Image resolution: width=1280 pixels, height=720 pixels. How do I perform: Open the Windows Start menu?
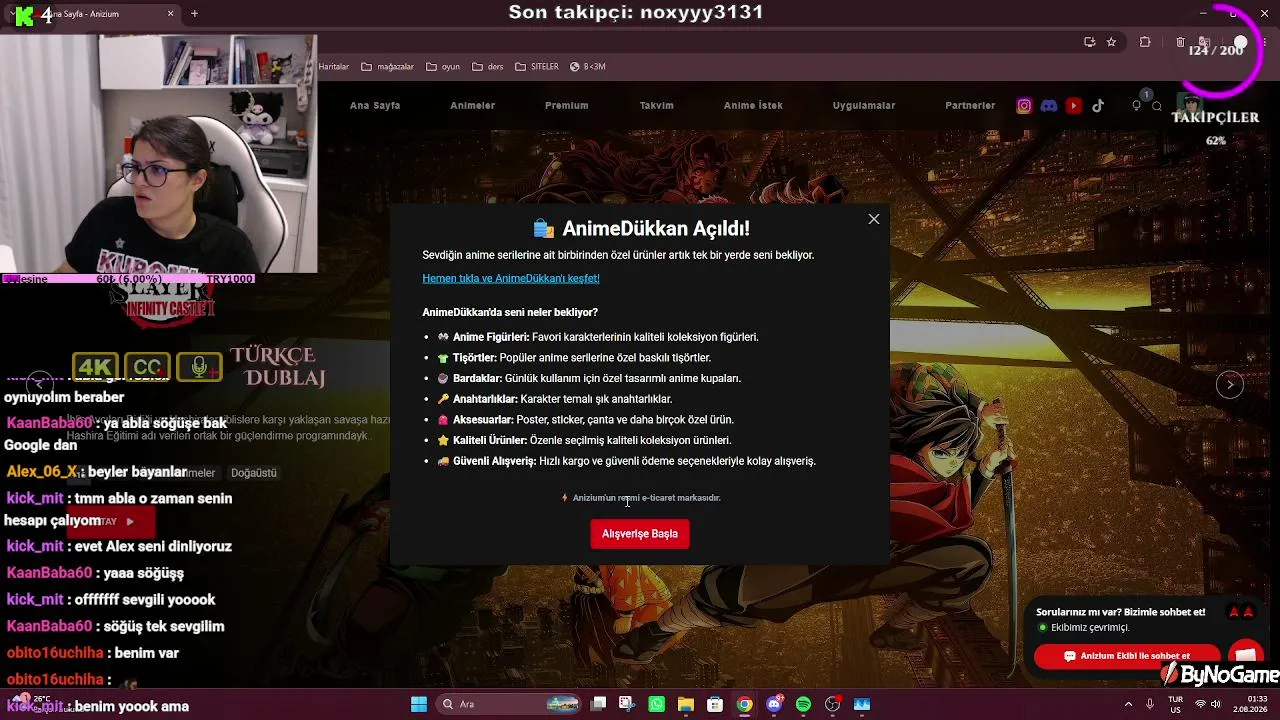click(419, 704)
